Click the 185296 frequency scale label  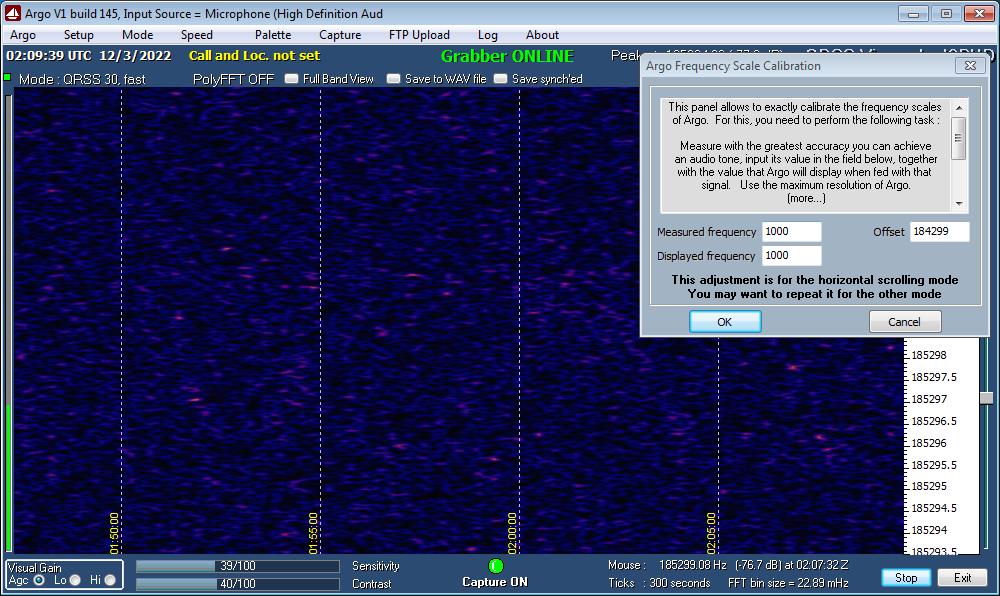click(929, 443)
